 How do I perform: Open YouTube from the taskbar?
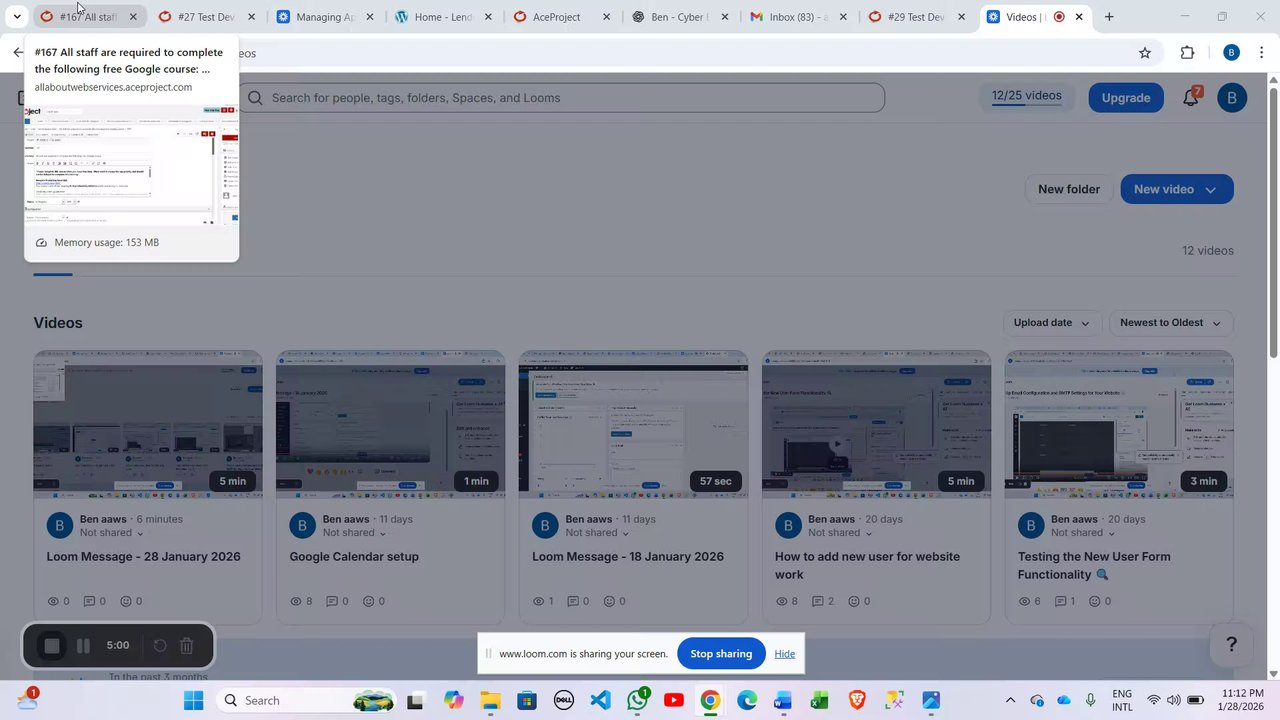pyautogui.click(x=674, y=700)
